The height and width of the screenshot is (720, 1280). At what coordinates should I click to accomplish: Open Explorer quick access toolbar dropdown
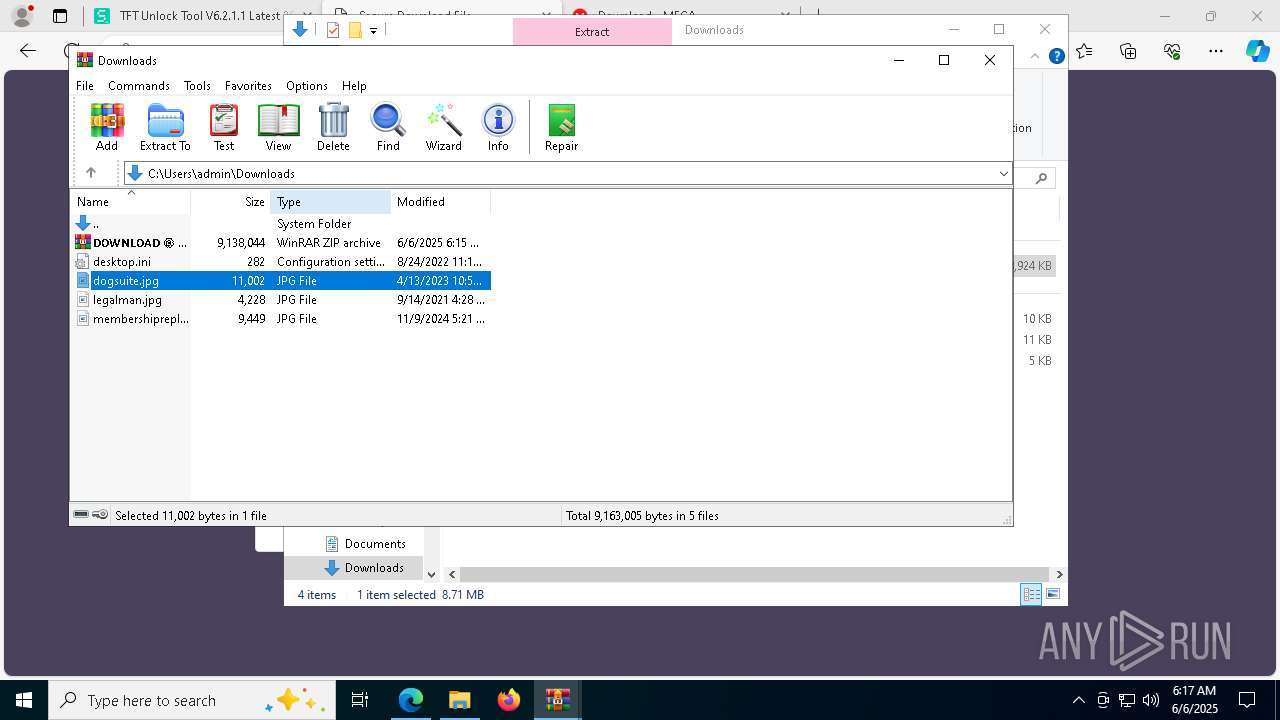point(373,31)
